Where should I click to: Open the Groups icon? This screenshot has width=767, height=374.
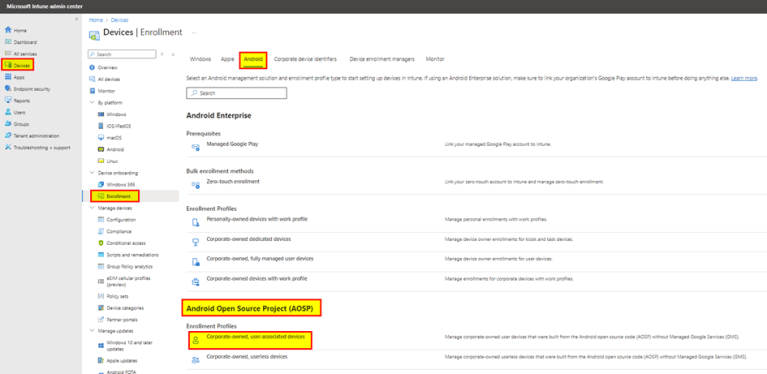8,124
